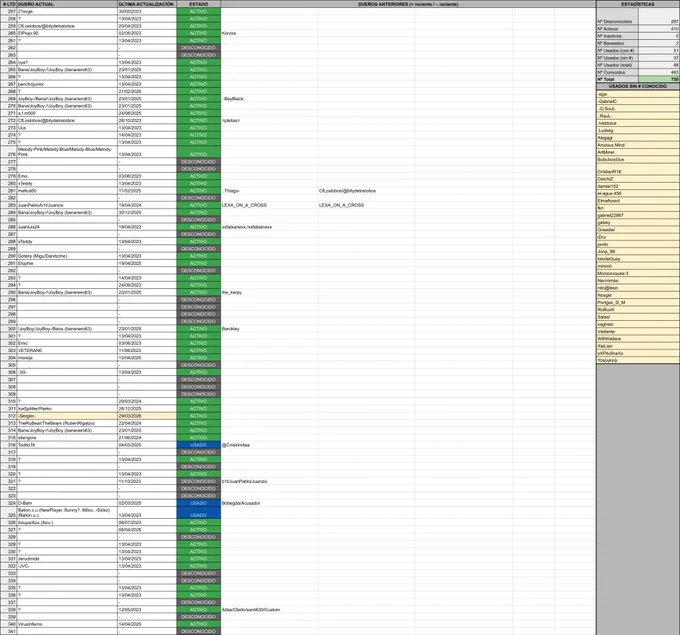
Task: Select owner cell 'O-Bam' in row 324
Action: click(x=67, y=503)
